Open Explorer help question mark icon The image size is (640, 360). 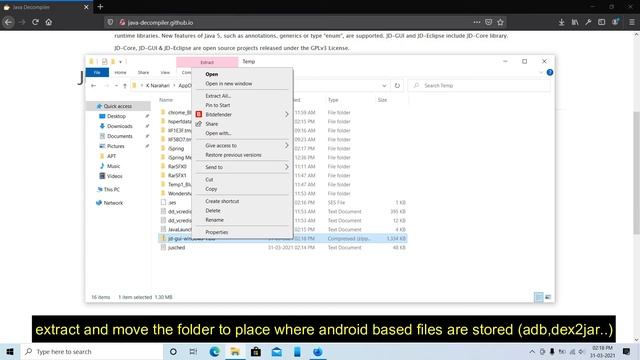tap(550, 72)
